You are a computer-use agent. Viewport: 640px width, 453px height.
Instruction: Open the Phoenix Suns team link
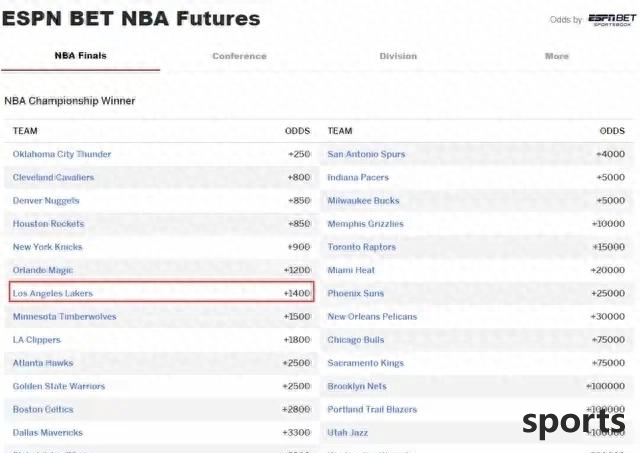(356, 293)
